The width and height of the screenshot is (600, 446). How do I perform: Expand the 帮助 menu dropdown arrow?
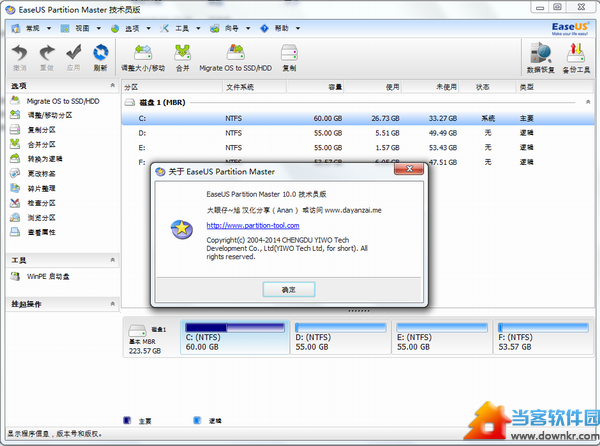point(298,28)
